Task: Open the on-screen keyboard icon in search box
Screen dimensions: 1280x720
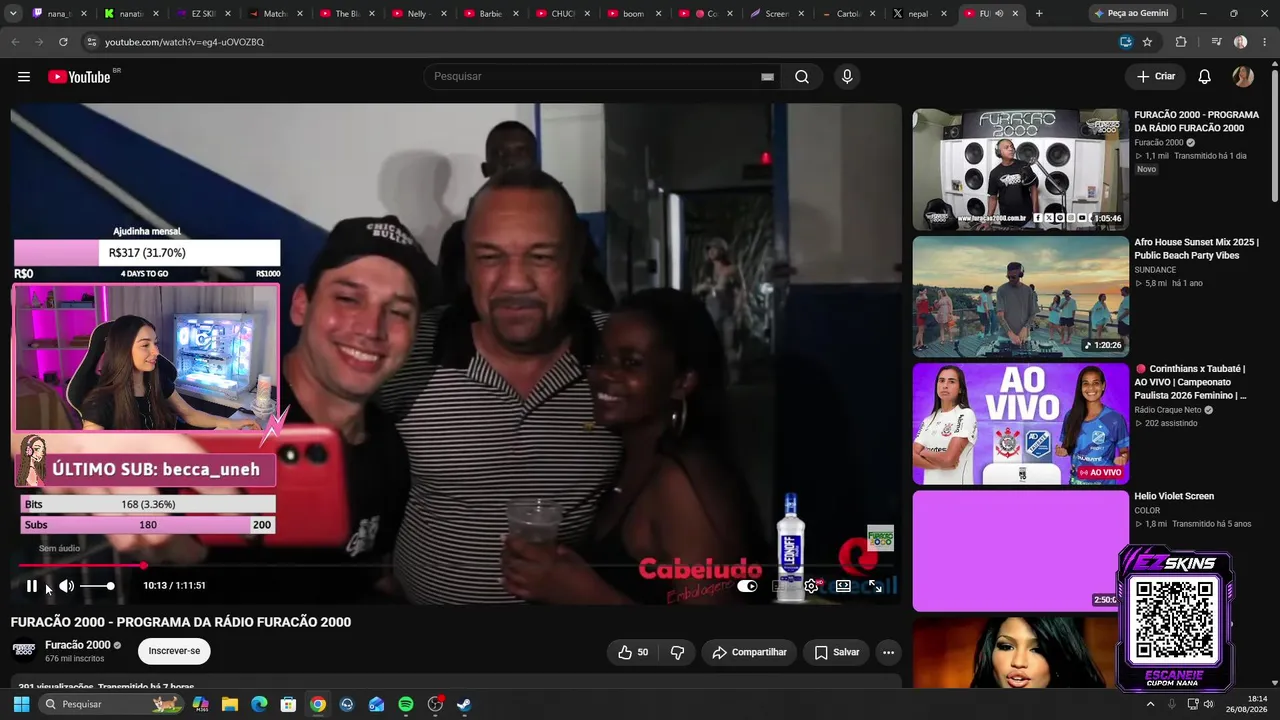Action: pos(767,77)
